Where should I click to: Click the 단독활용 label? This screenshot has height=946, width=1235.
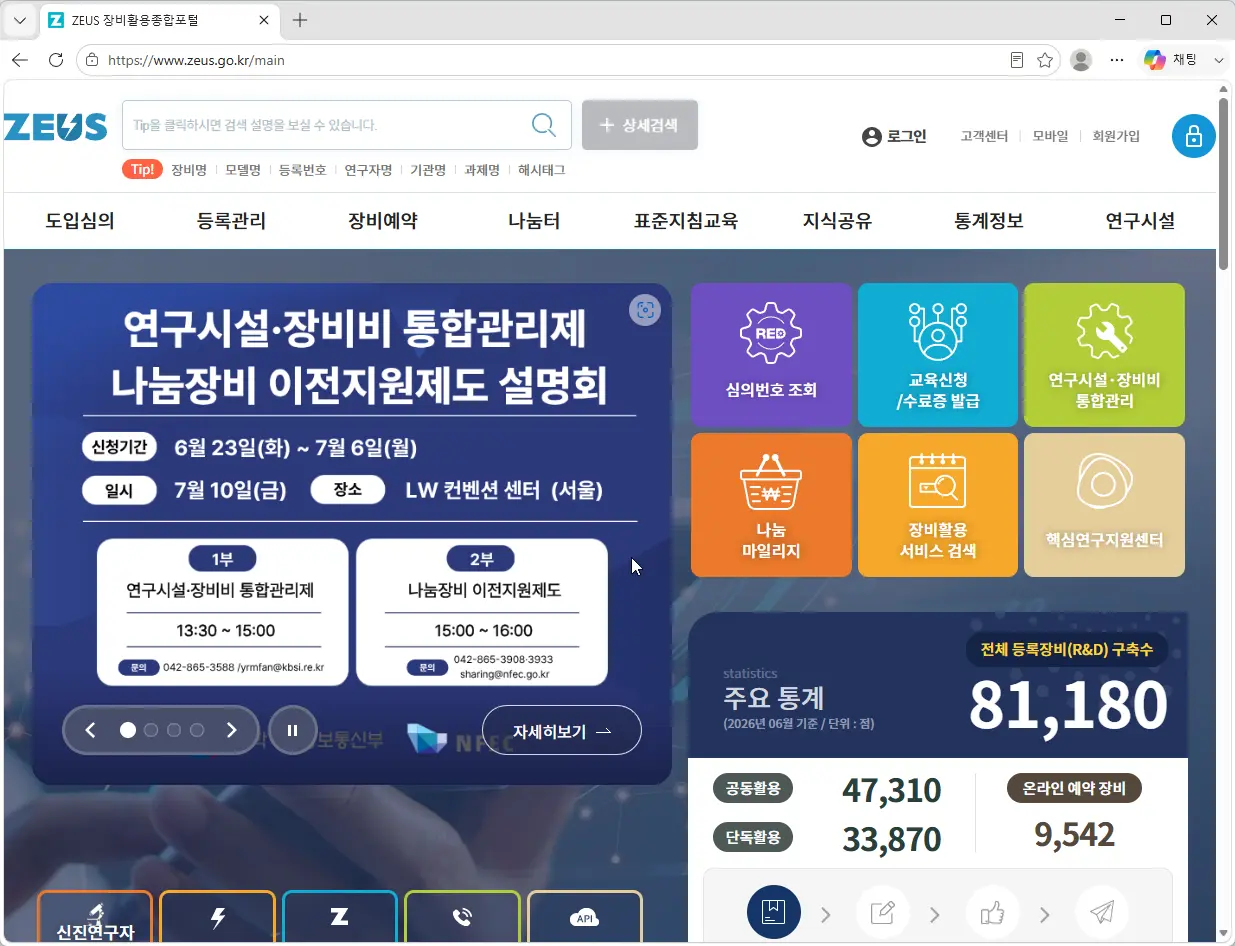tap(753, 837)
